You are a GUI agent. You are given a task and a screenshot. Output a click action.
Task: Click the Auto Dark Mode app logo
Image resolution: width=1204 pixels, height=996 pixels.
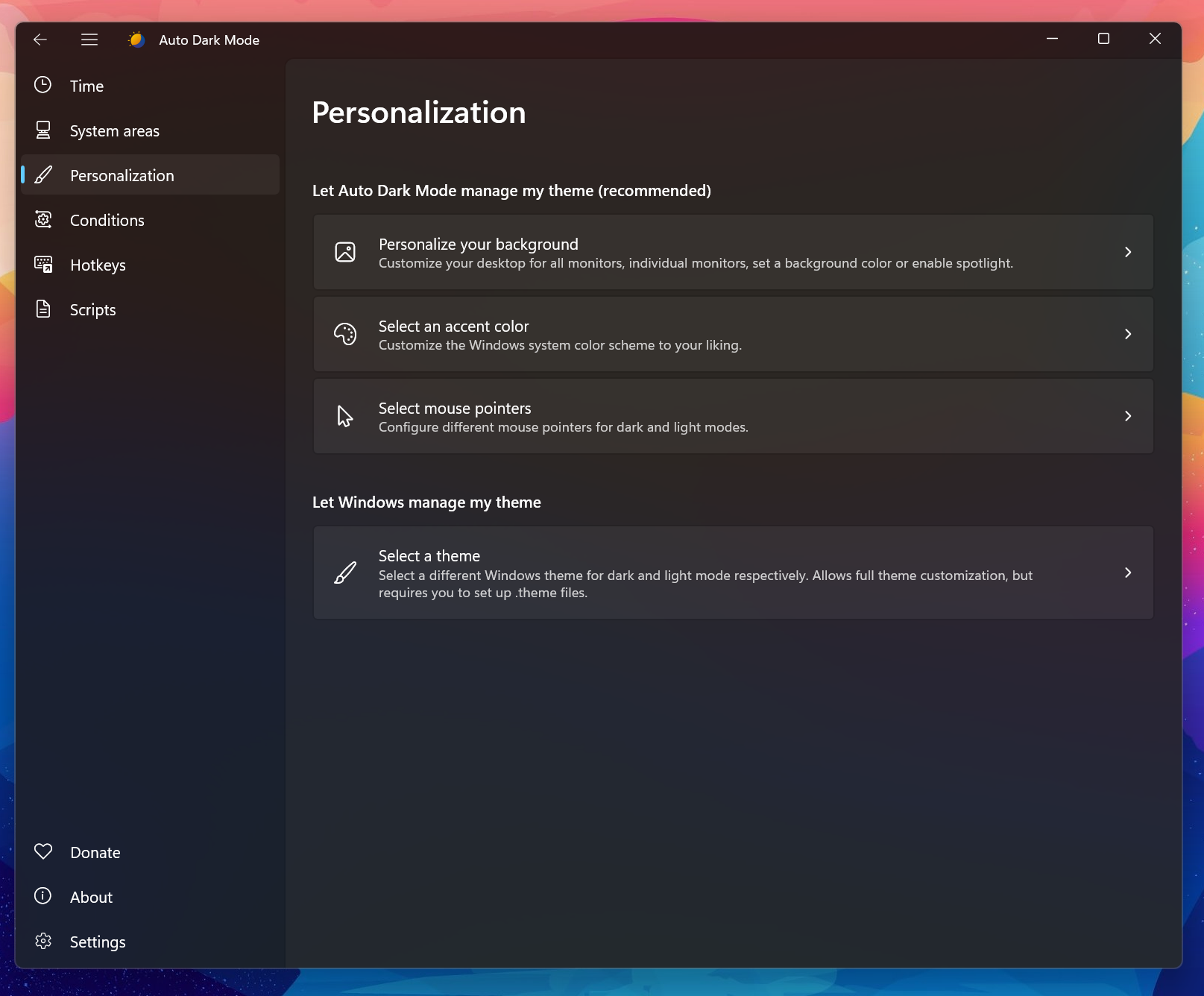(x=136, y=40)
